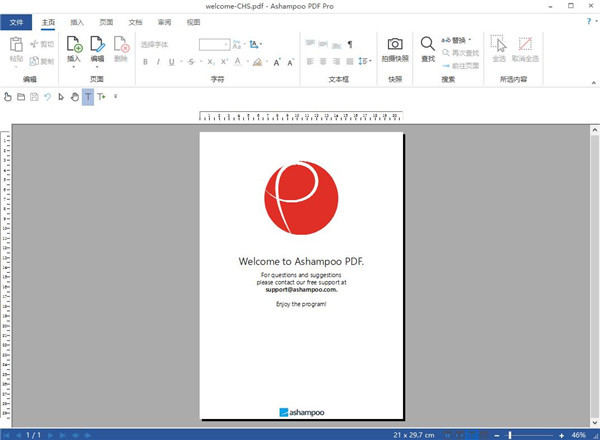The height and width of the screenshot is (440, 600).
Task: Click the camera snapshot icon
Action: click(x=395, y=45)
